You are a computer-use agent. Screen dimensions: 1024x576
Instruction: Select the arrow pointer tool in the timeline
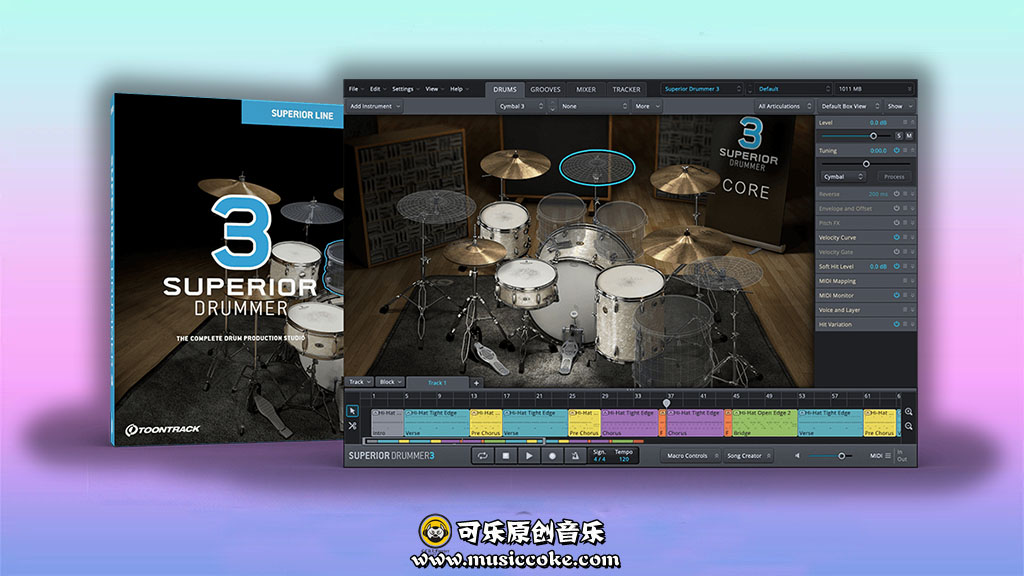click(352, 411)
